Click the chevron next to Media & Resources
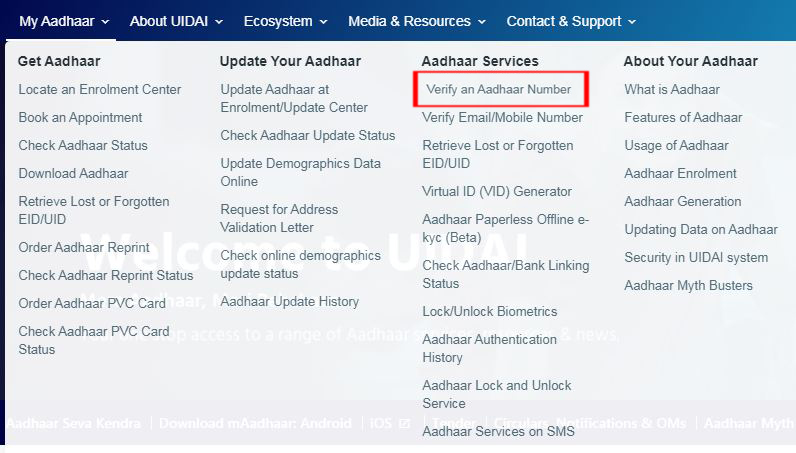This screenshot has height=453, width=796. point(482,22)
